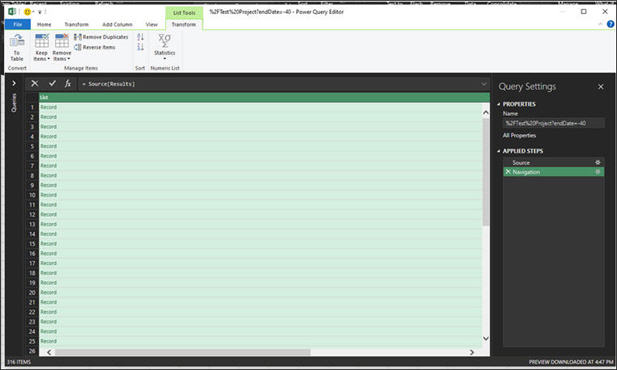Open the Source step settings gear
Viewport: 617px width, 370px height.
coord(598,163)
